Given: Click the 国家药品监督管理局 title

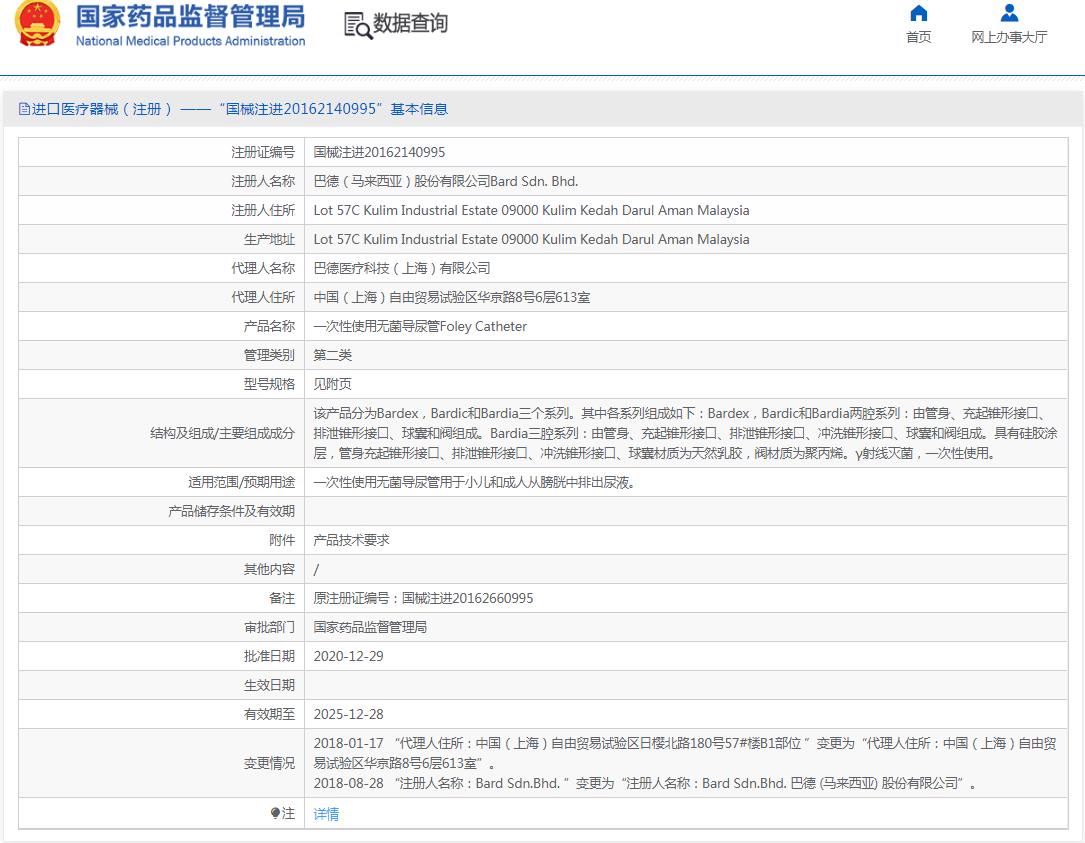Looking at the screenshot, I should [x=190, y=17].
